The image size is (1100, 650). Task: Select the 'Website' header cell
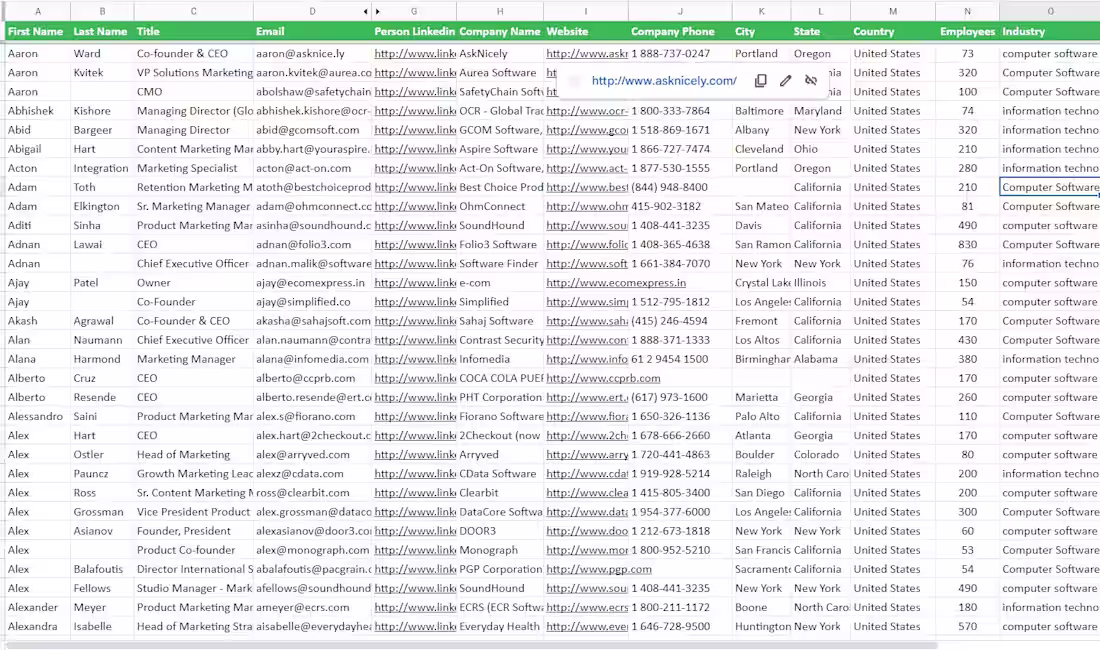coord(586,32)
